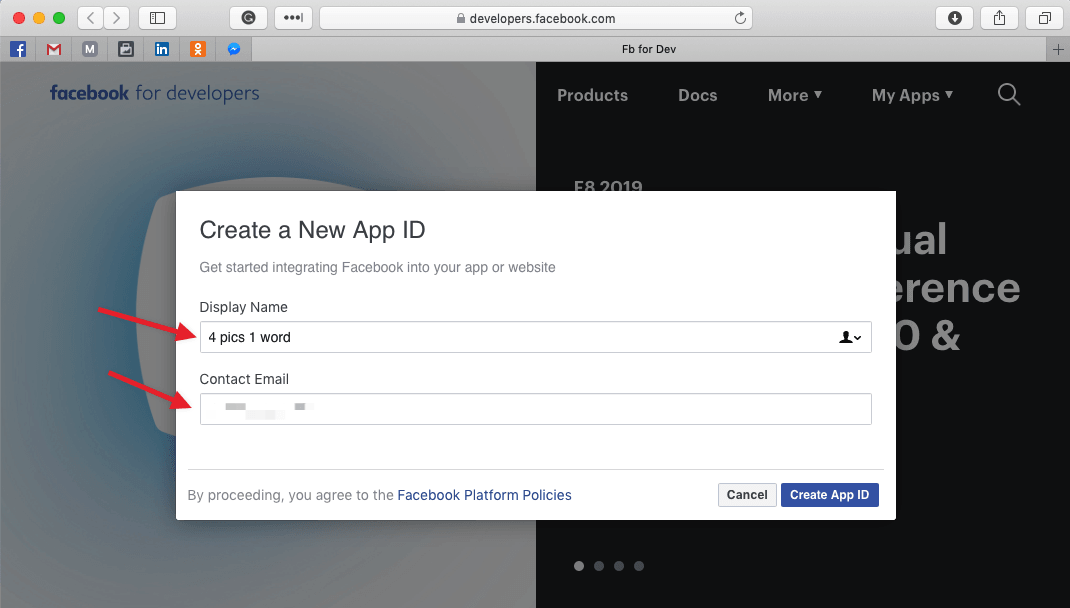1070x608 pixels.
Task: Open the Facebook Platform Policies link
Action: (485, 495)
